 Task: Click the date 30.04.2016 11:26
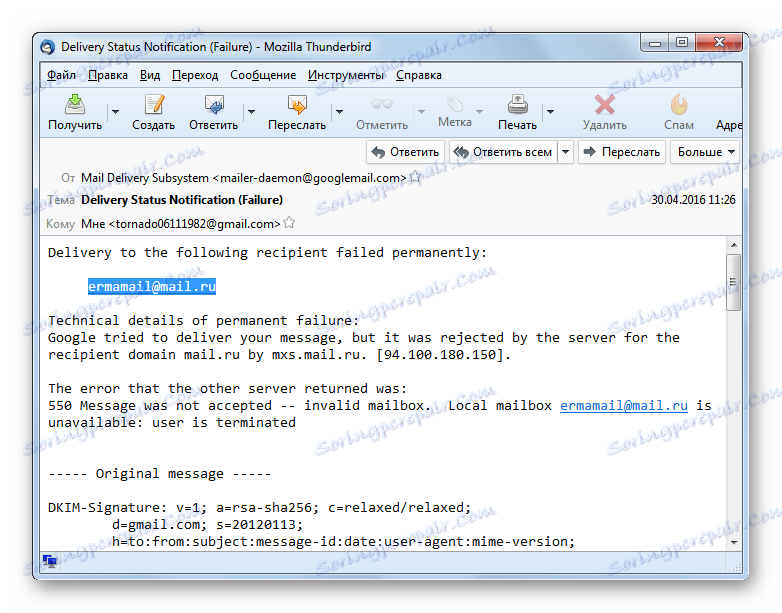[x=693, y=200]
